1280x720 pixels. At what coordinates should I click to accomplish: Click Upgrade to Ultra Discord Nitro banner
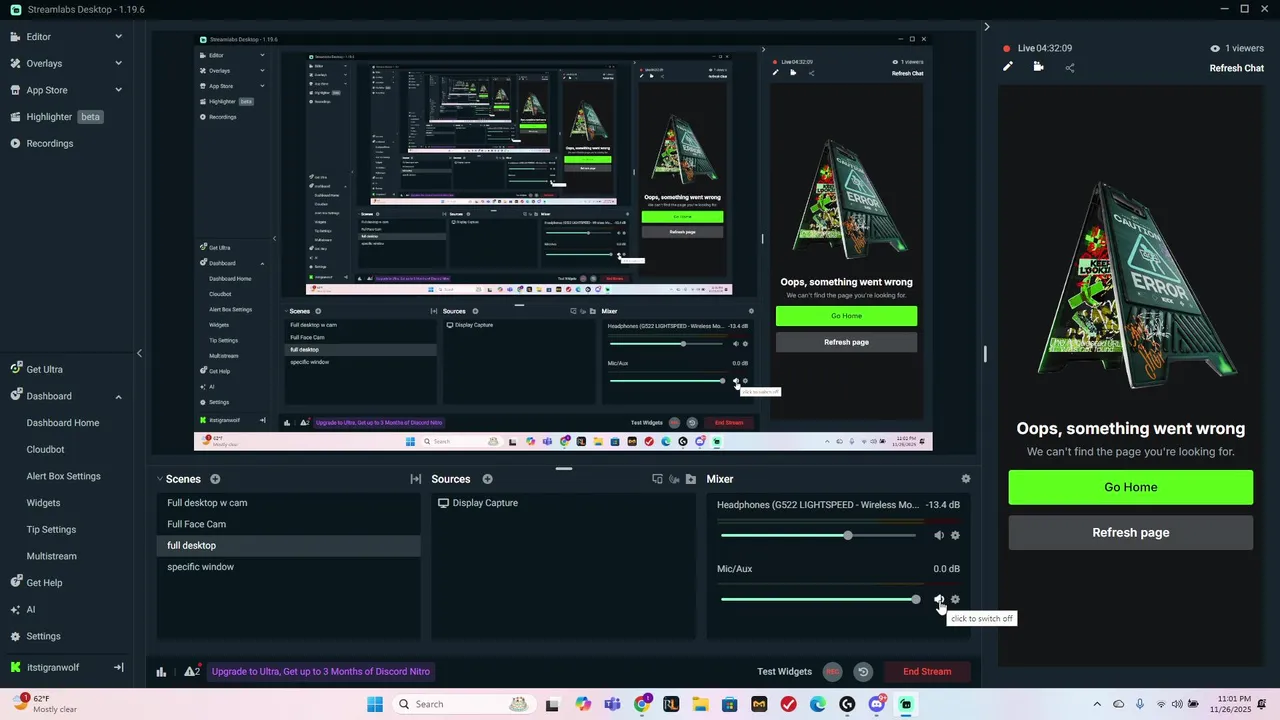click(x=321, y=672)
